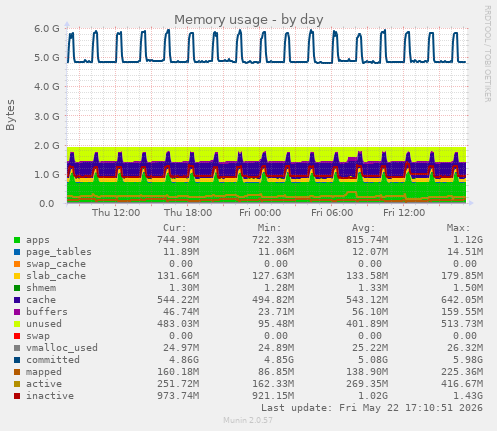Click the Max: column header
This screenshot has height=431, width=497.
pyautogui.click(x=458, y=228)
